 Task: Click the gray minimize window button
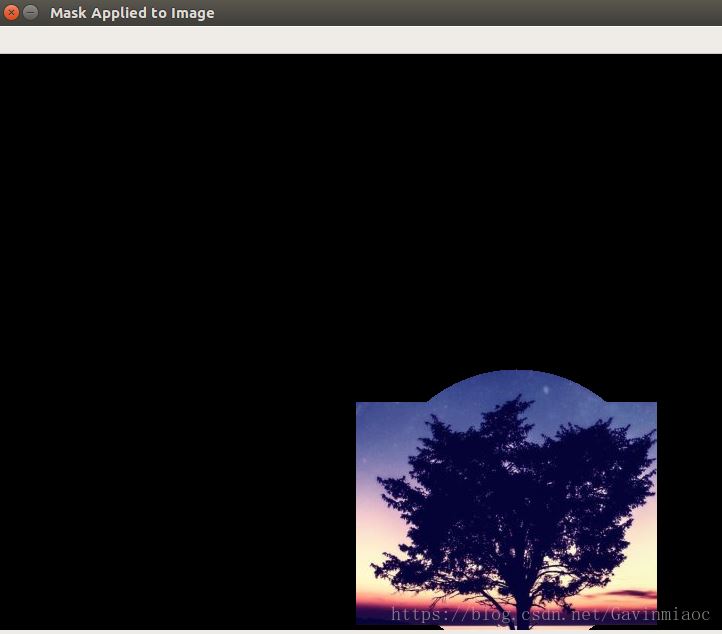(x=31, y=13)
